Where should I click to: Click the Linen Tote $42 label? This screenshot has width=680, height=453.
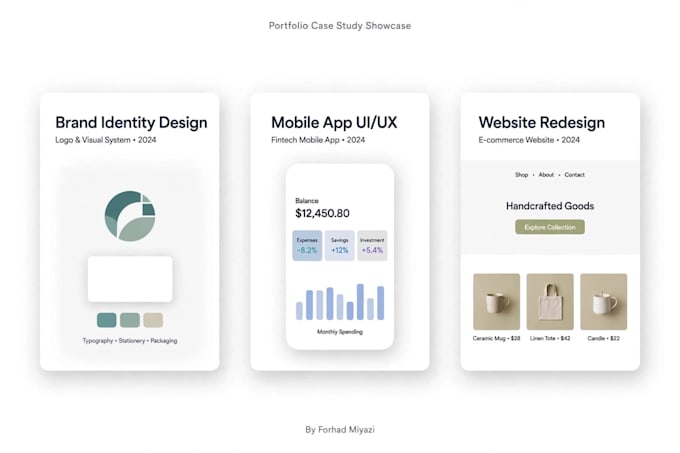pyautogui.click(x=550, y=338)
